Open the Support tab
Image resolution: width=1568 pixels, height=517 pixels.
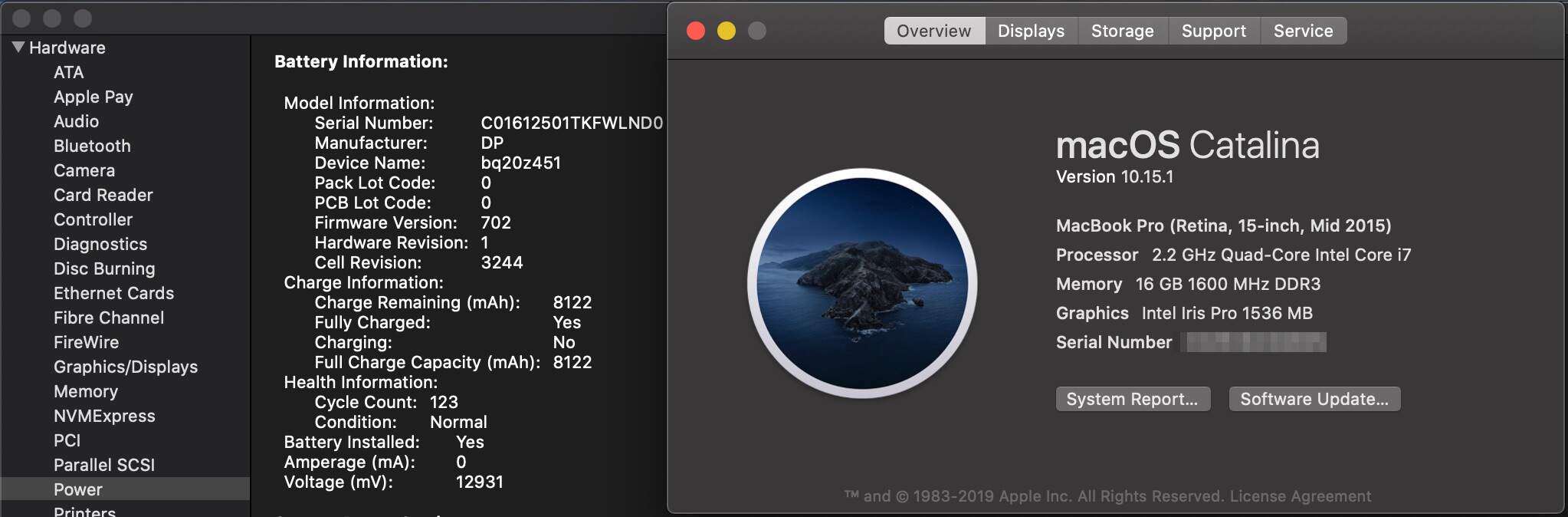[x=1214, y=31]
